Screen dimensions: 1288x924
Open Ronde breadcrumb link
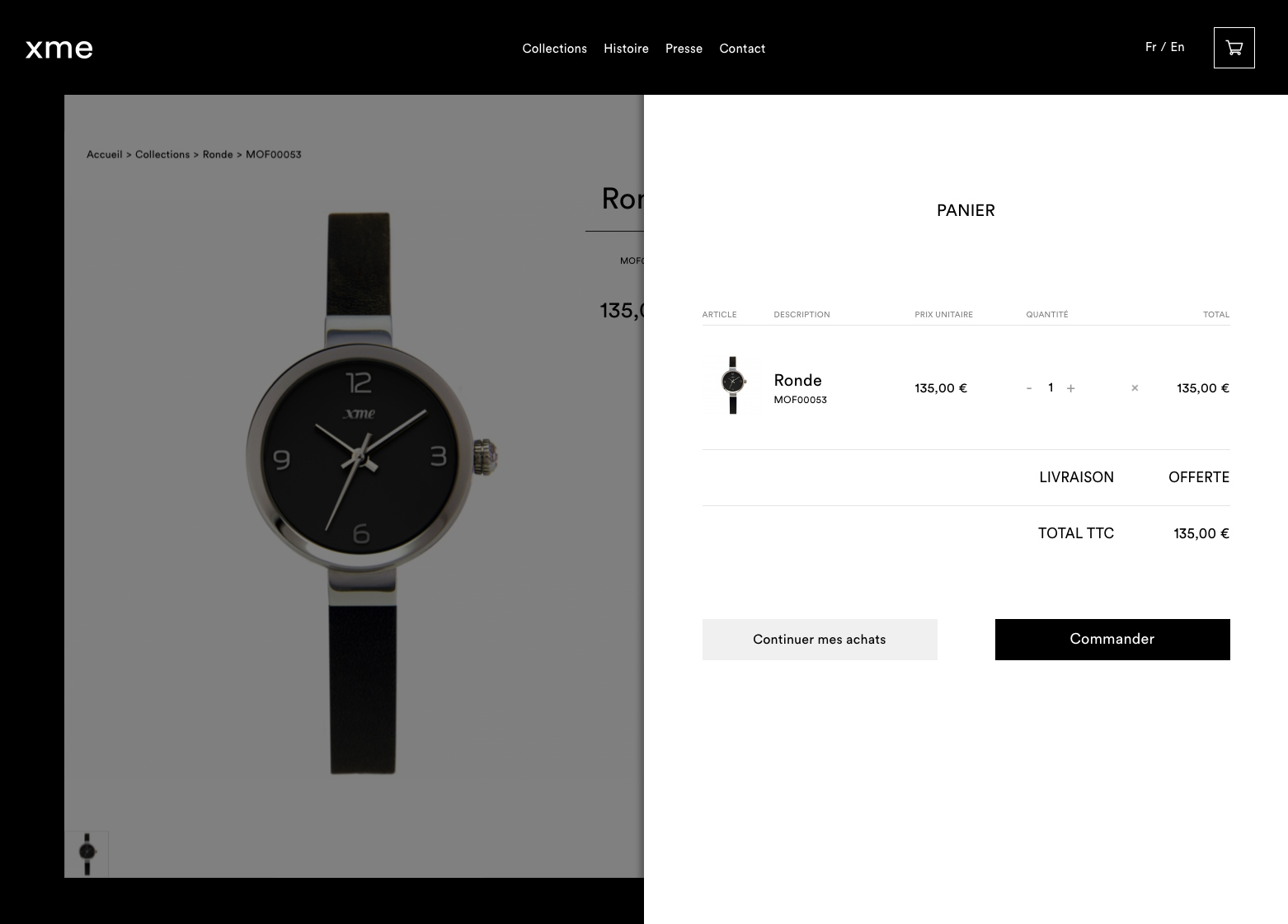click(218, 154)
